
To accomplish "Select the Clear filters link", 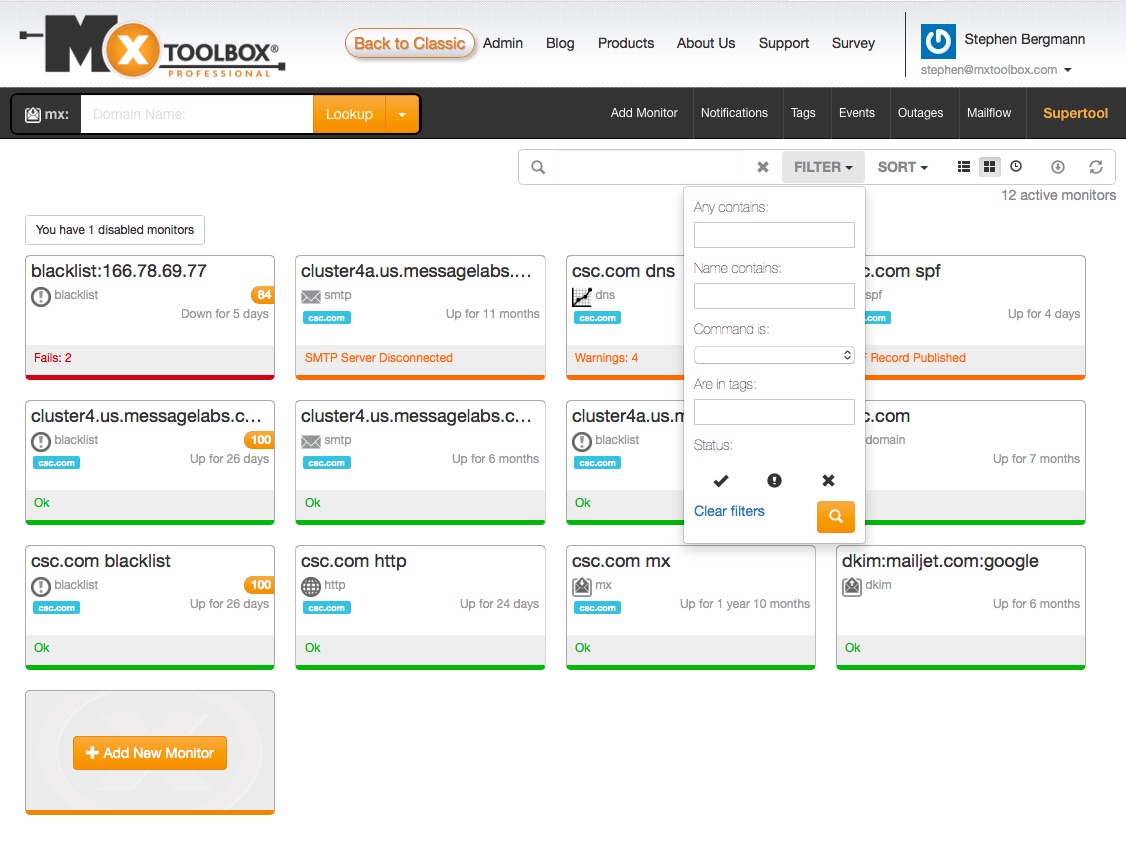I will (729, 511).
